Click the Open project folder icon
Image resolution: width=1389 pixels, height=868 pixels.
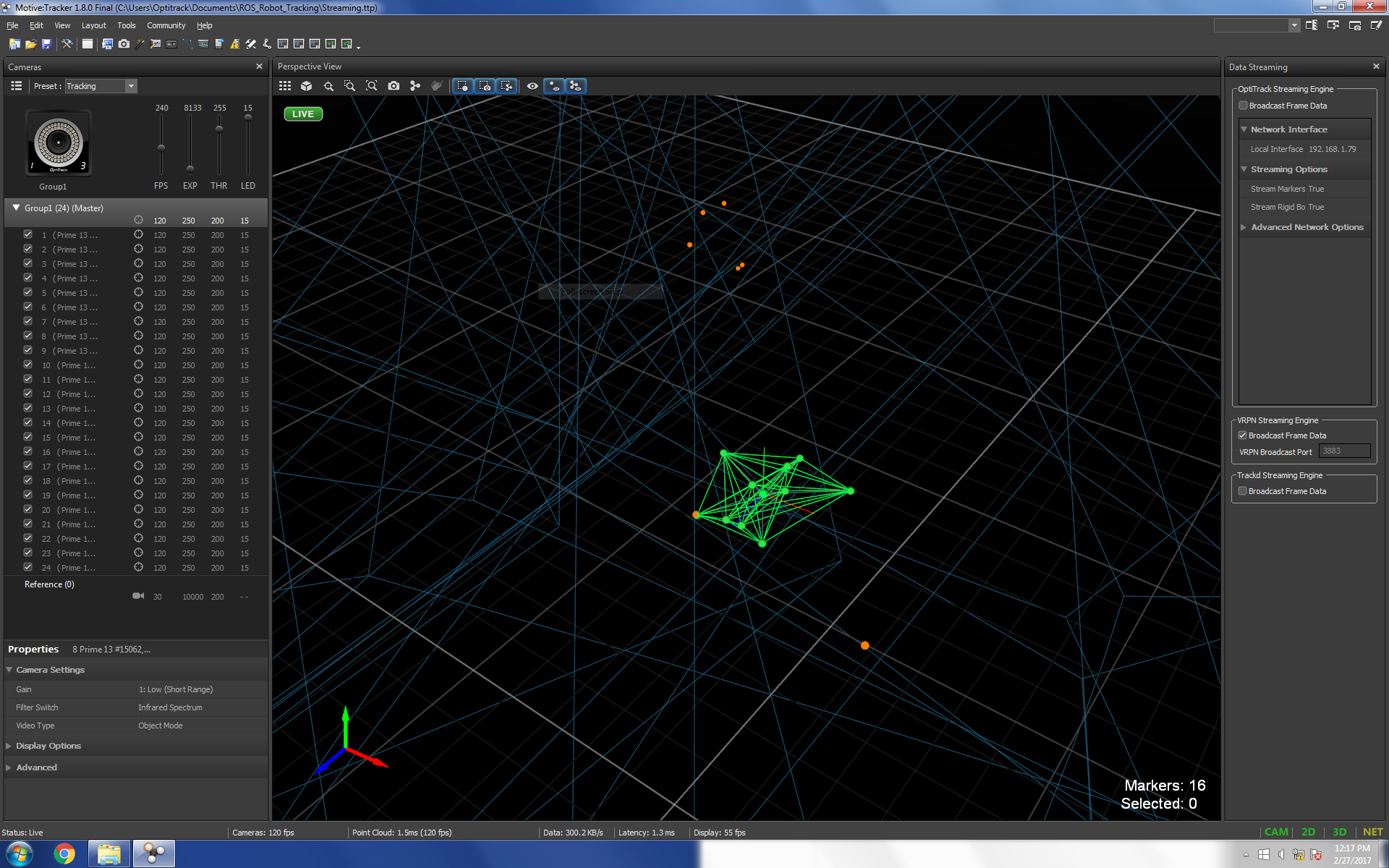(30, 44)
